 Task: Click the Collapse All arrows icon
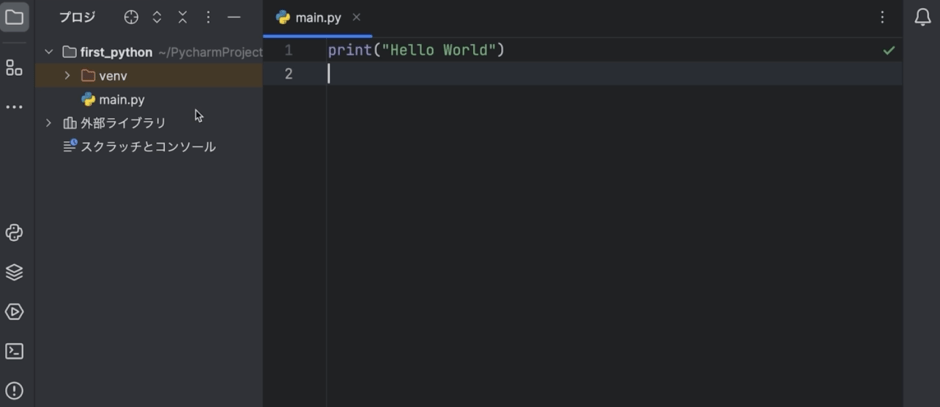point(182,17)
